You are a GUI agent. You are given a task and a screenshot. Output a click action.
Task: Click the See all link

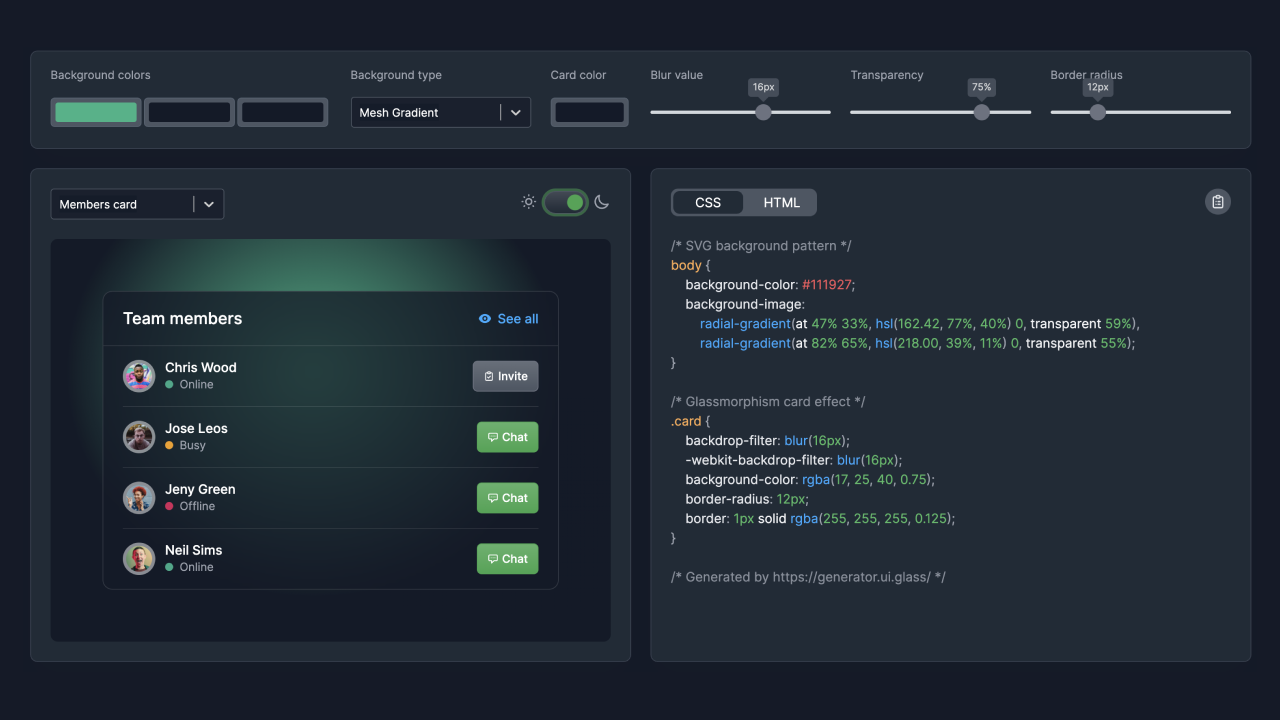coord(517,318)
